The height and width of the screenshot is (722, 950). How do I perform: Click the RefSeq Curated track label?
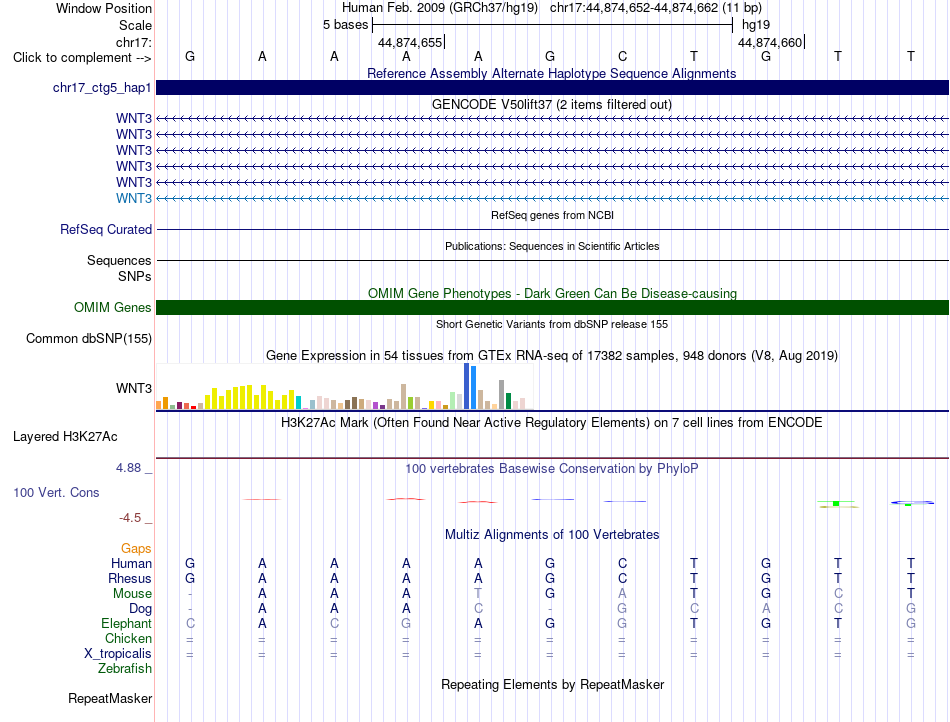106,230
